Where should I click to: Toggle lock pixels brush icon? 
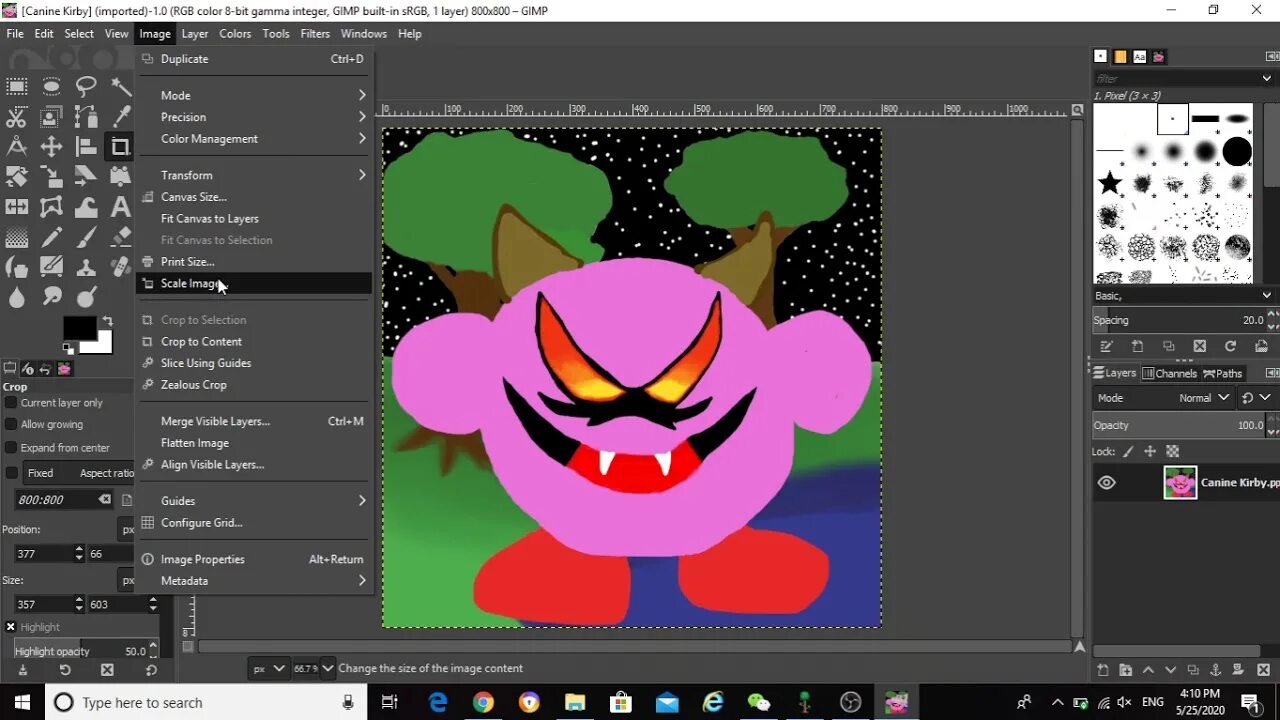pyautogui.click(x=1128, y=451)
